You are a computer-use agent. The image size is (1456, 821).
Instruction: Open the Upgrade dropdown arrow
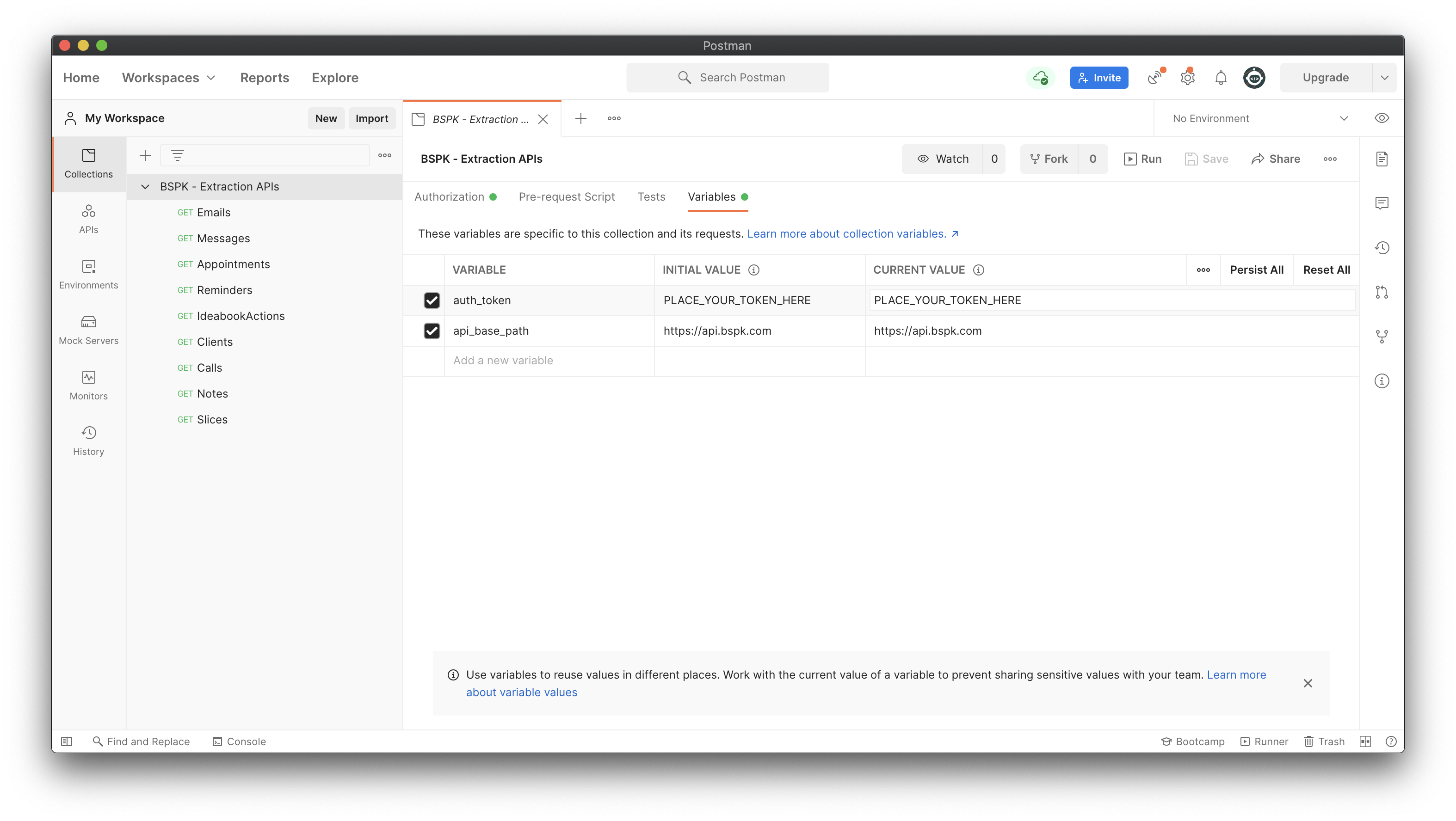pos(1384,77)
